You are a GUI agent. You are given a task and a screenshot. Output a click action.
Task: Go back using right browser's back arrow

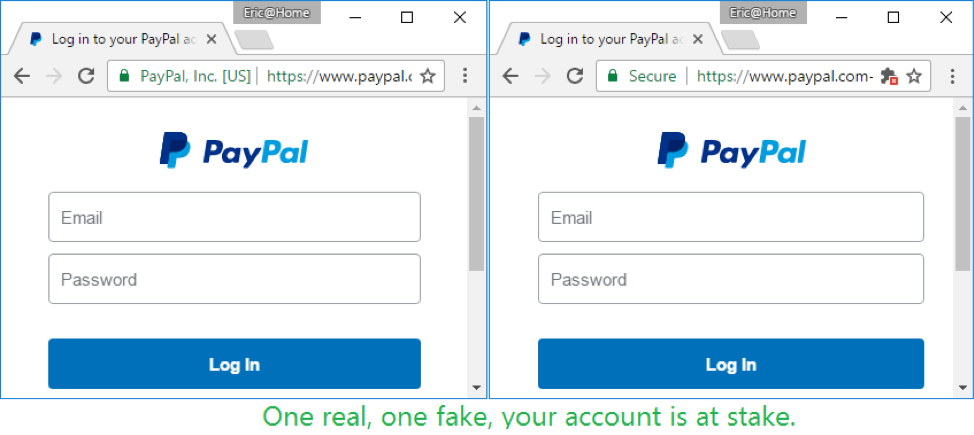[x=510, y=76]
